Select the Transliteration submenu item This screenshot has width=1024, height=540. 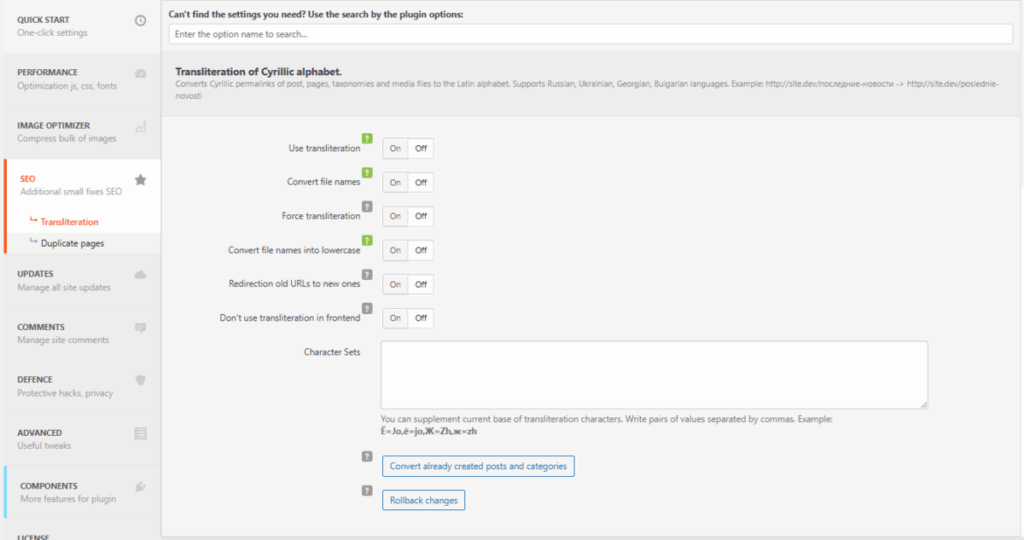(x=69, y=222)
